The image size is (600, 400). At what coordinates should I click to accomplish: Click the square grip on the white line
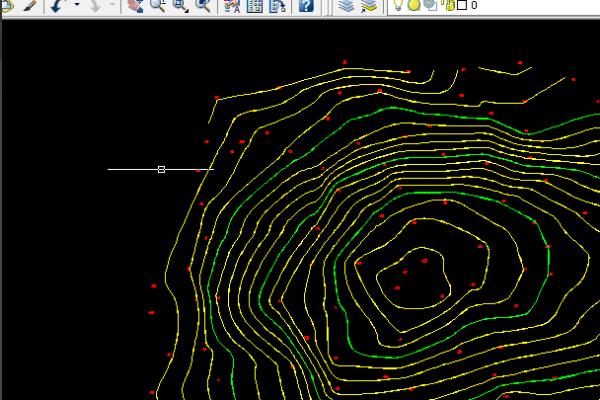click(x=161, y=170)
